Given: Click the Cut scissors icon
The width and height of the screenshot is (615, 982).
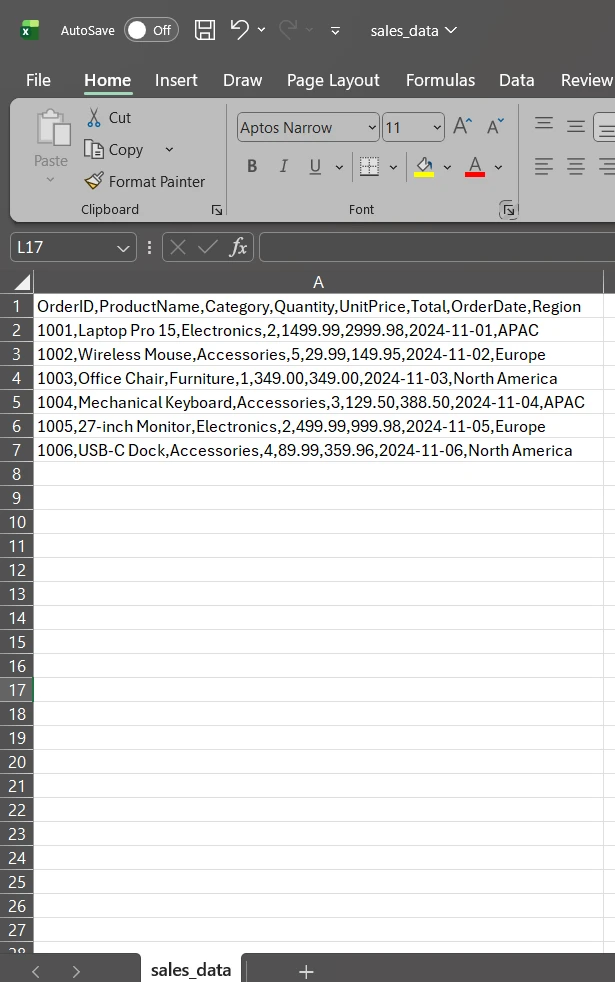Looking at the screenshot, I should 94,118.
